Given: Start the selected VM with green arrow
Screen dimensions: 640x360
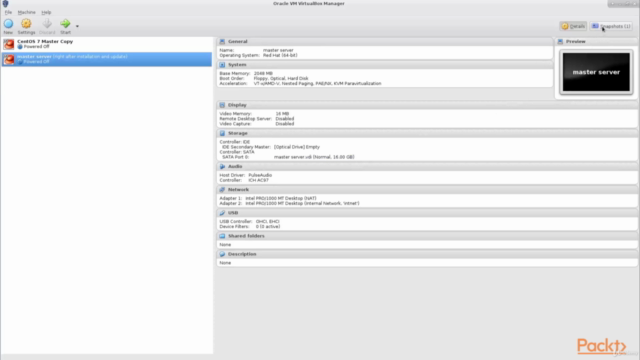Looking at the screenshot, I should point(65,24).
